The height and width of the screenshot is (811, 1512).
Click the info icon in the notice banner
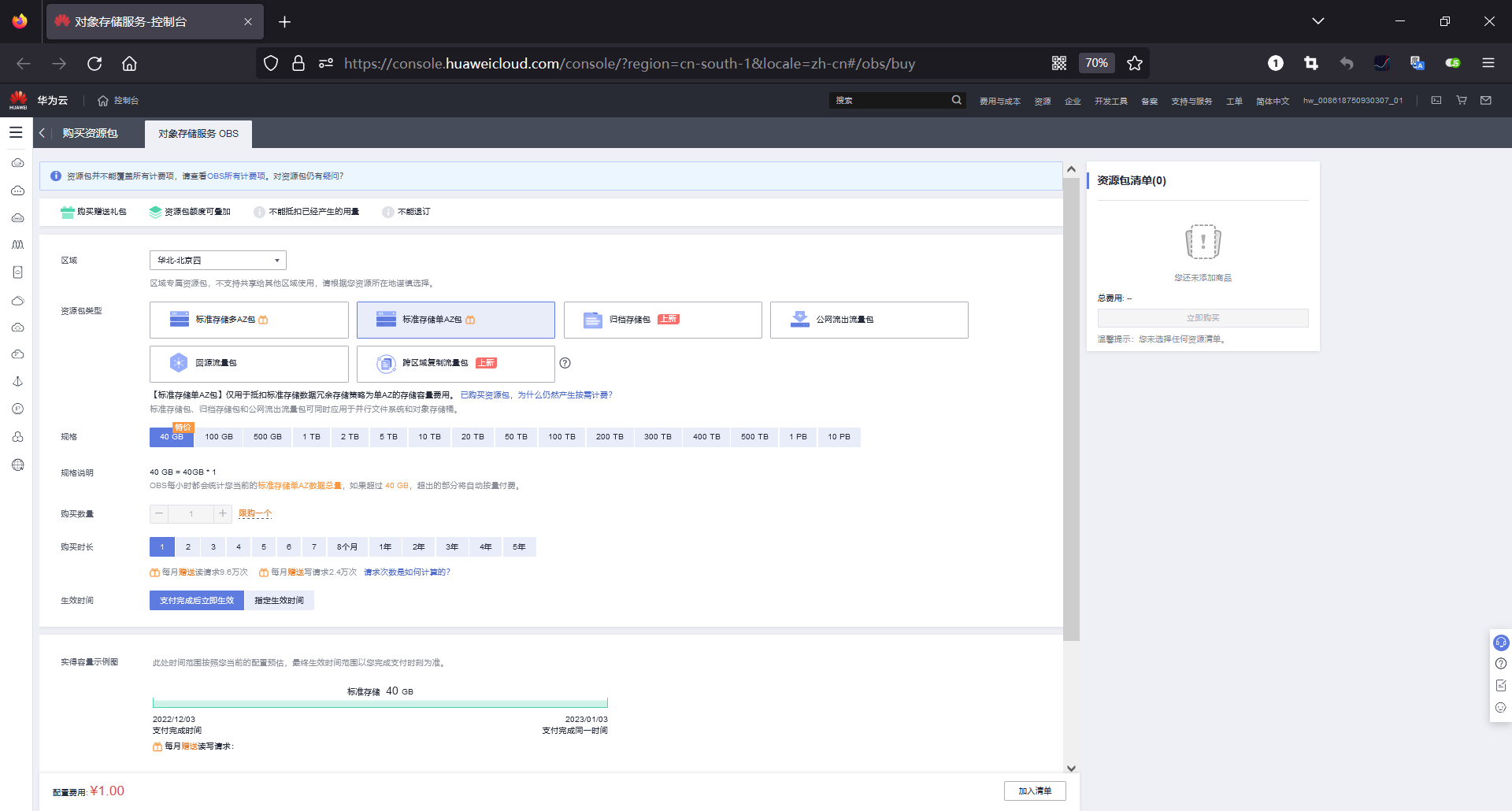[56, 176]
